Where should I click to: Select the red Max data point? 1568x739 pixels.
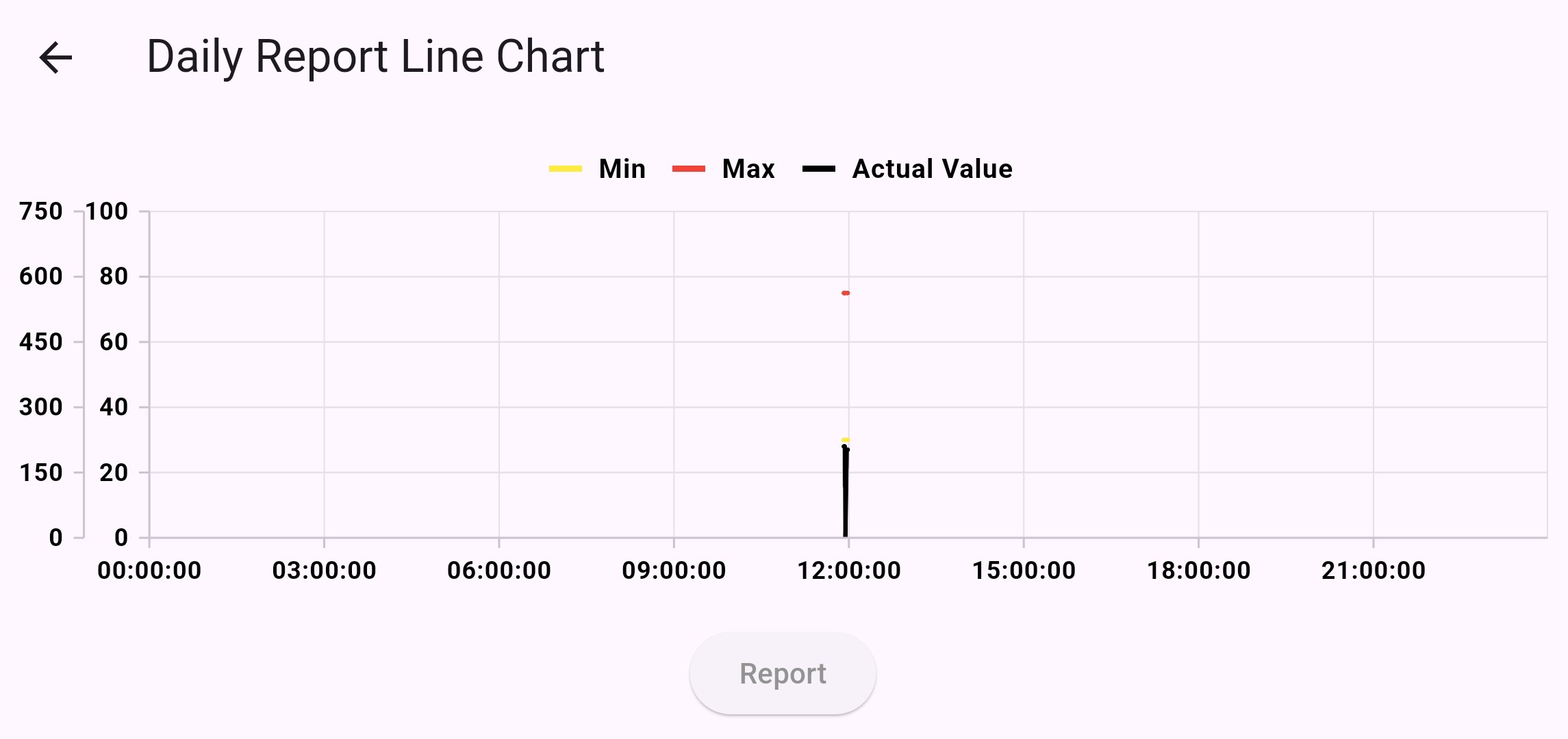pos(846,293)
